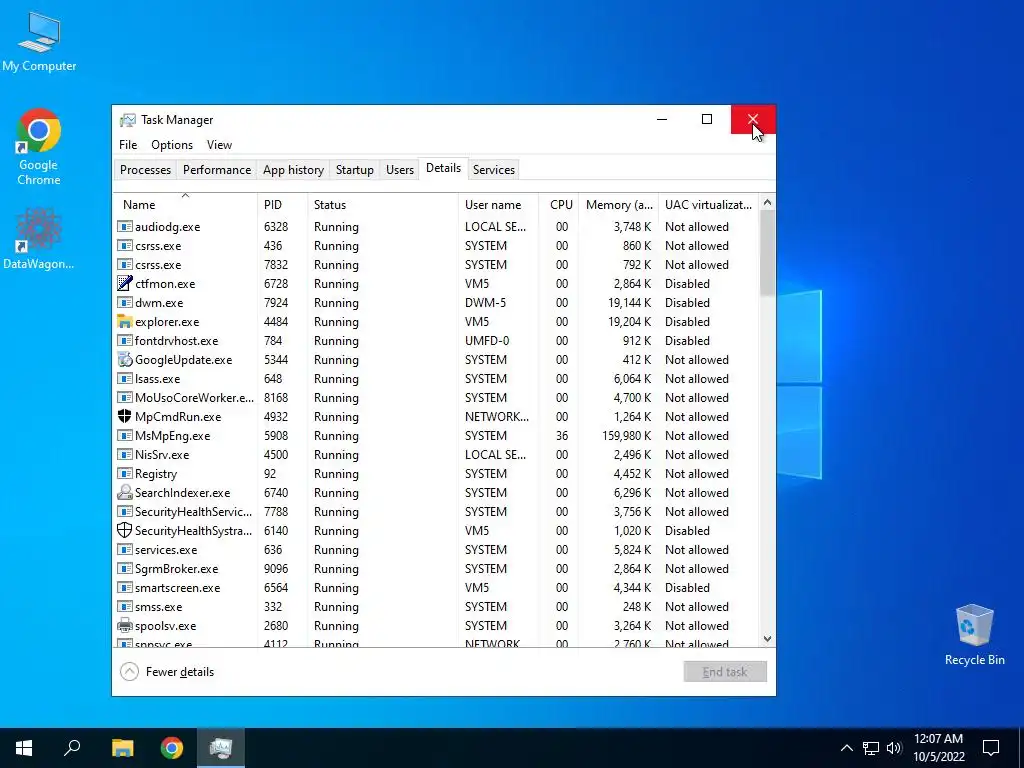This screenshot has height=768, width=1024.
Task: Select the fontdrvhost.exe row
Action: coord(436,341)
